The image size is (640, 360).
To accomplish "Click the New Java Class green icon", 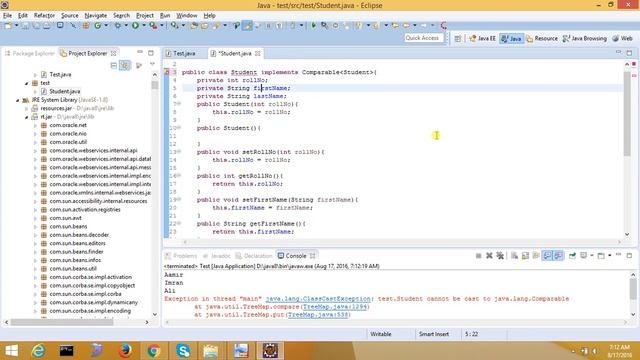I will (98, 25).
